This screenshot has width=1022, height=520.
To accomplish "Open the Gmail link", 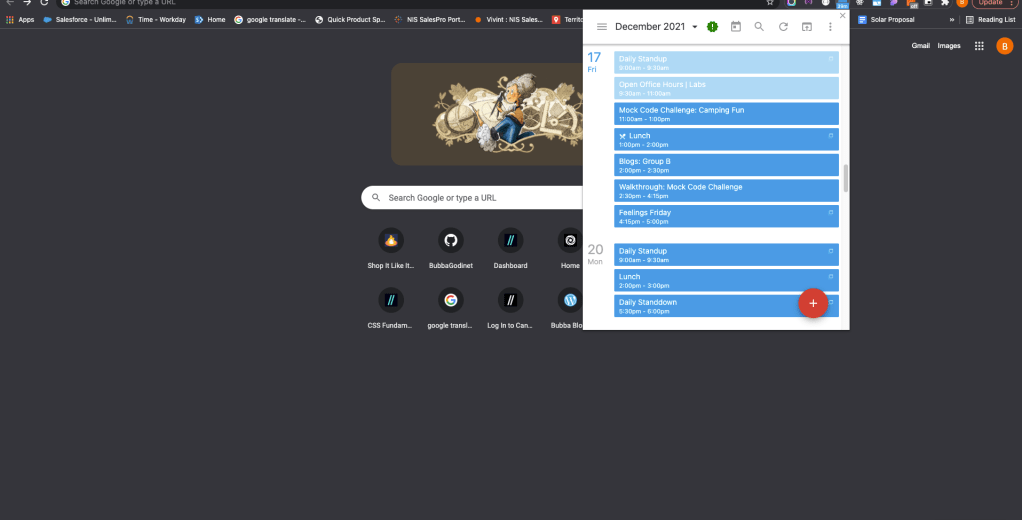I will (921, 46).
